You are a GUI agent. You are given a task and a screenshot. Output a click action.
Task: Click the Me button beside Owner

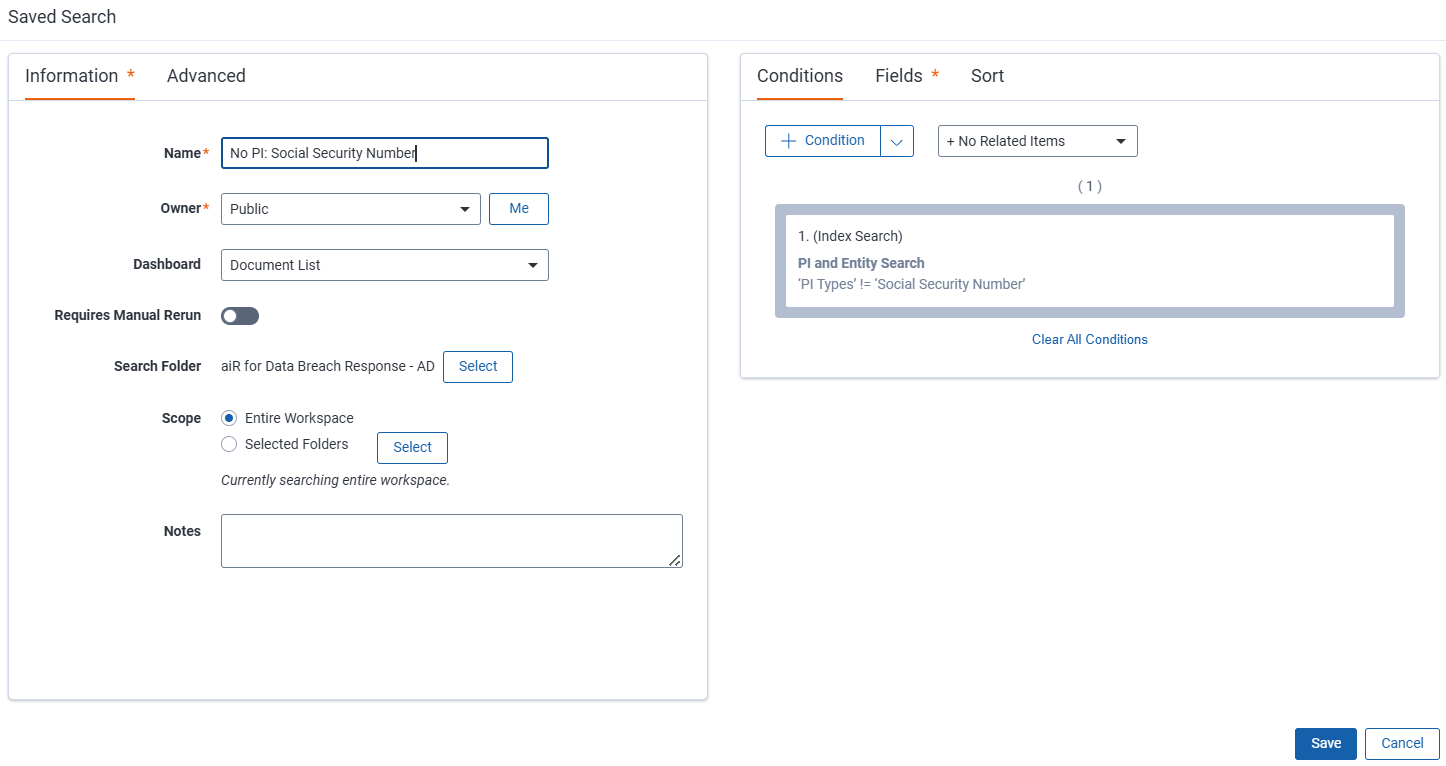[x=519, y=209]
